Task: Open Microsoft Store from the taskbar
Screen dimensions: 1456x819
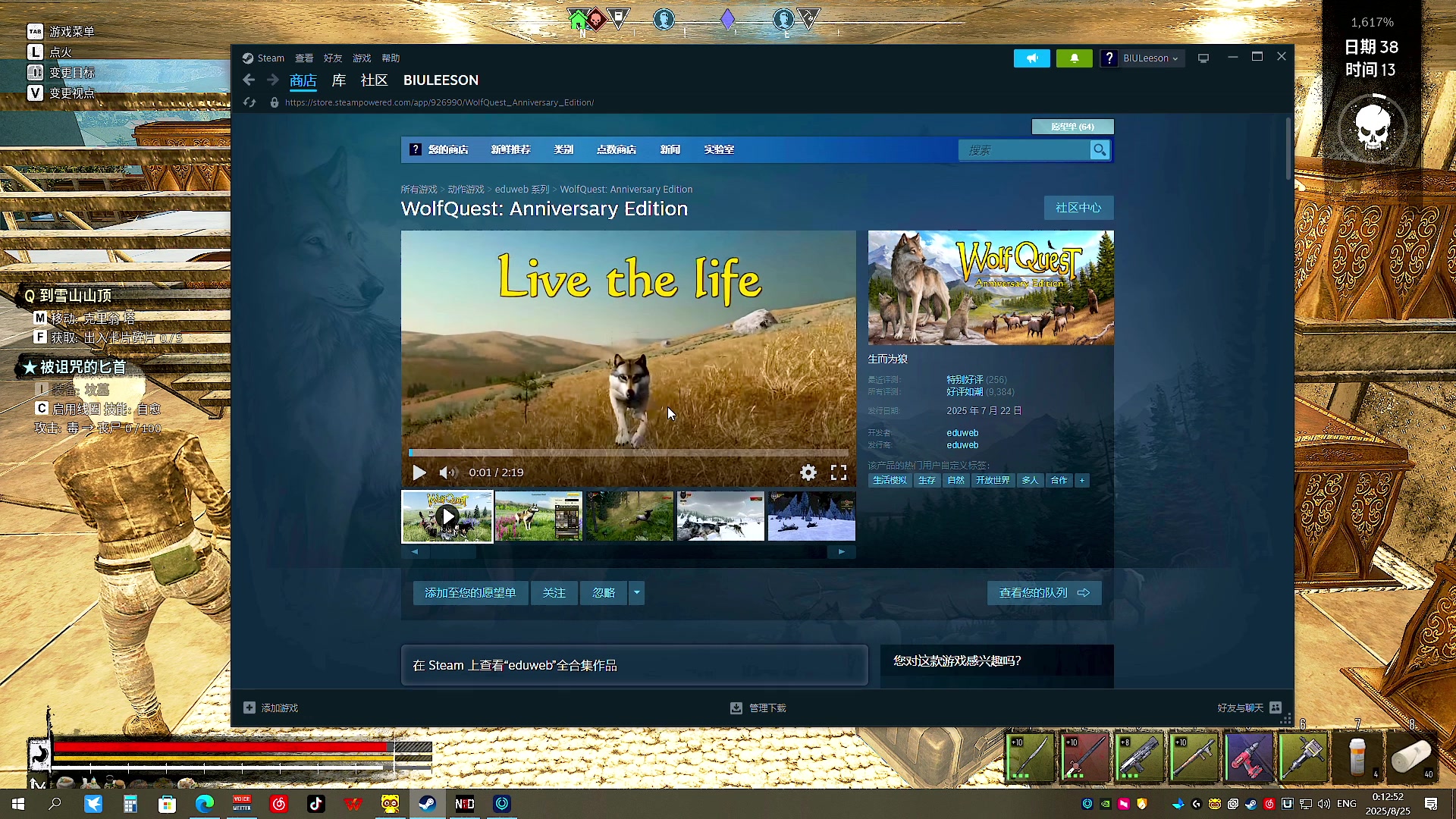Action: (x=167, y=804)
